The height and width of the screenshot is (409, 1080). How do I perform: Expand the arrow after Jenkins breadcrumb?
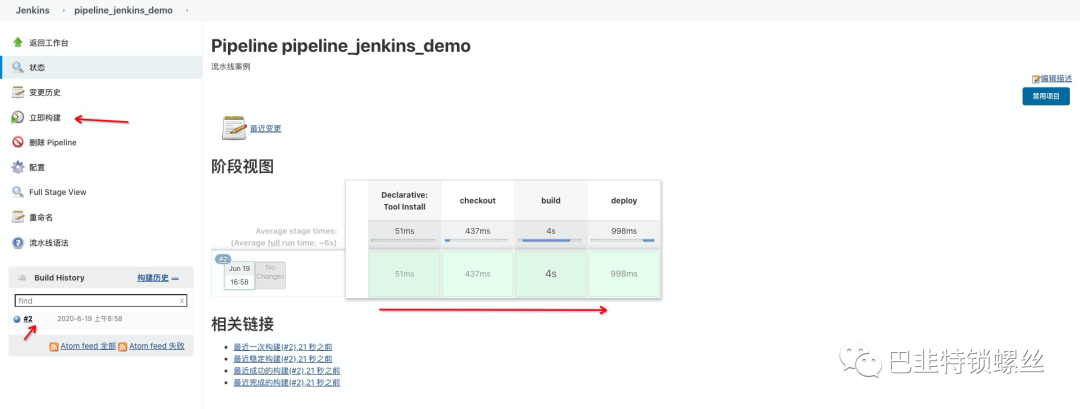coord(62,10)
